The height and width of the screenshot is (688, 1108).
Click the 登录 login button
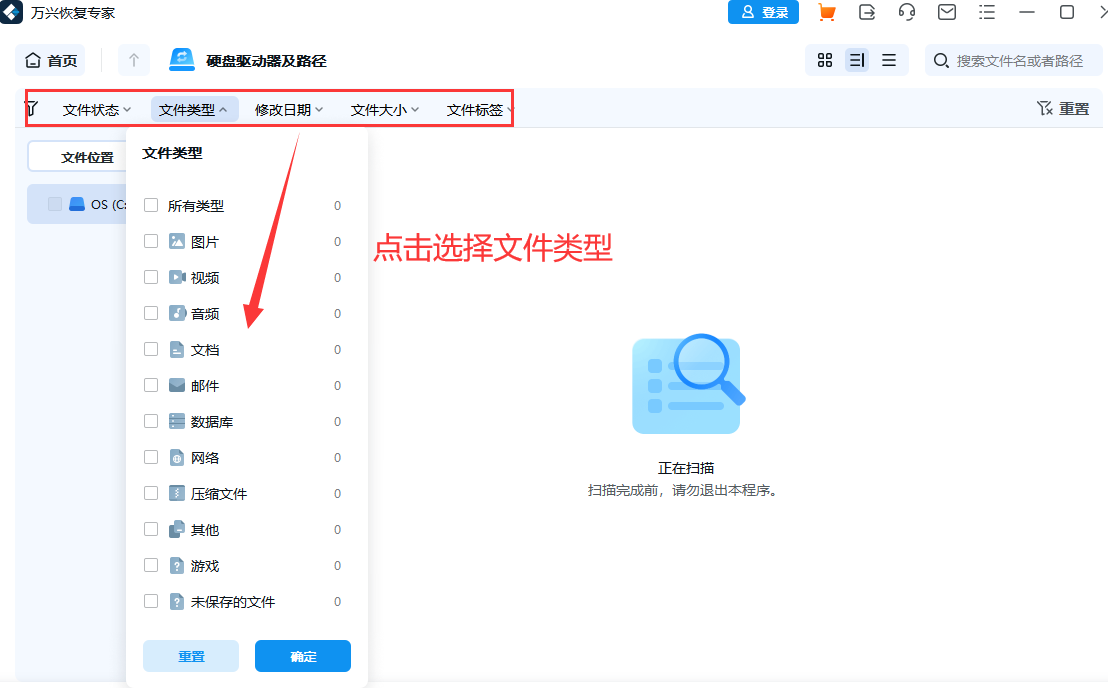click(x=763, y=12)
